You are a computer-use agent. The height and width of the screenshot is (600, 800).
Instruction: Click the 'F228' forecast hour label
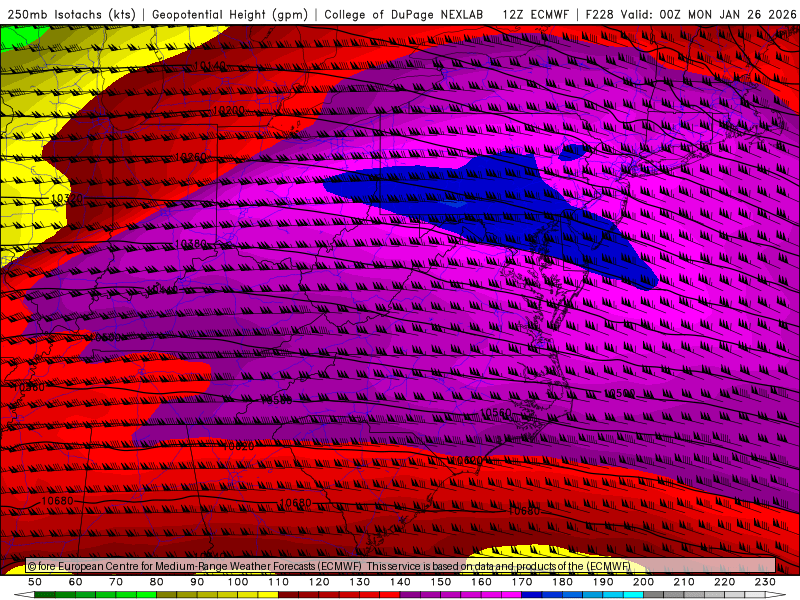tap(600, 14)
